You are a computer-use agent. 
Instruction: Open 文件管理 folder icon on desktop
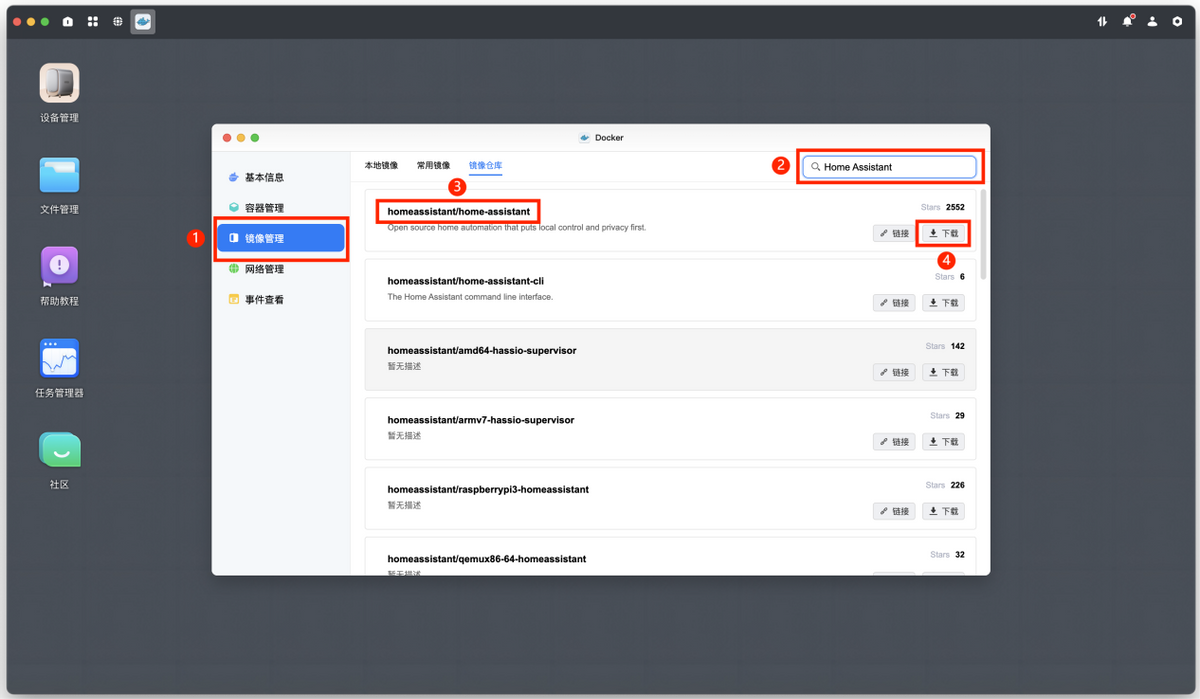point(59,175)
